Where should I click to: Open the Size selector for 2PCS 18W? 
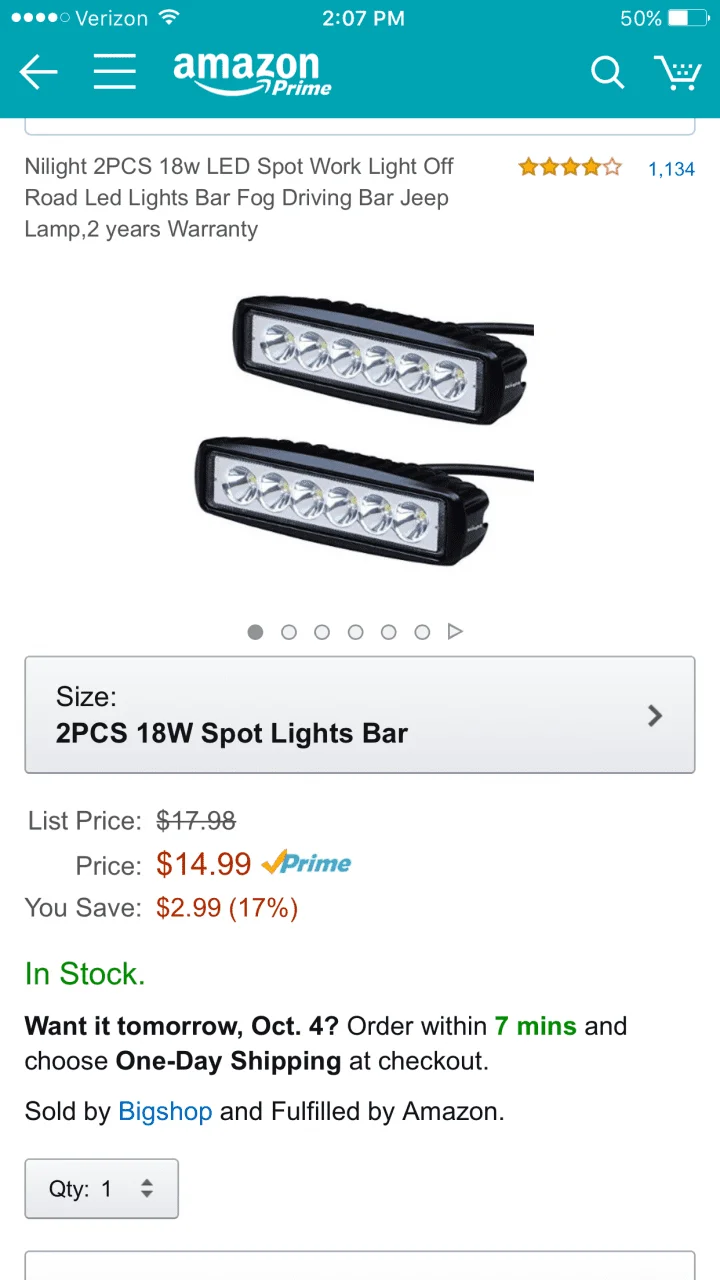click(359, 715)
